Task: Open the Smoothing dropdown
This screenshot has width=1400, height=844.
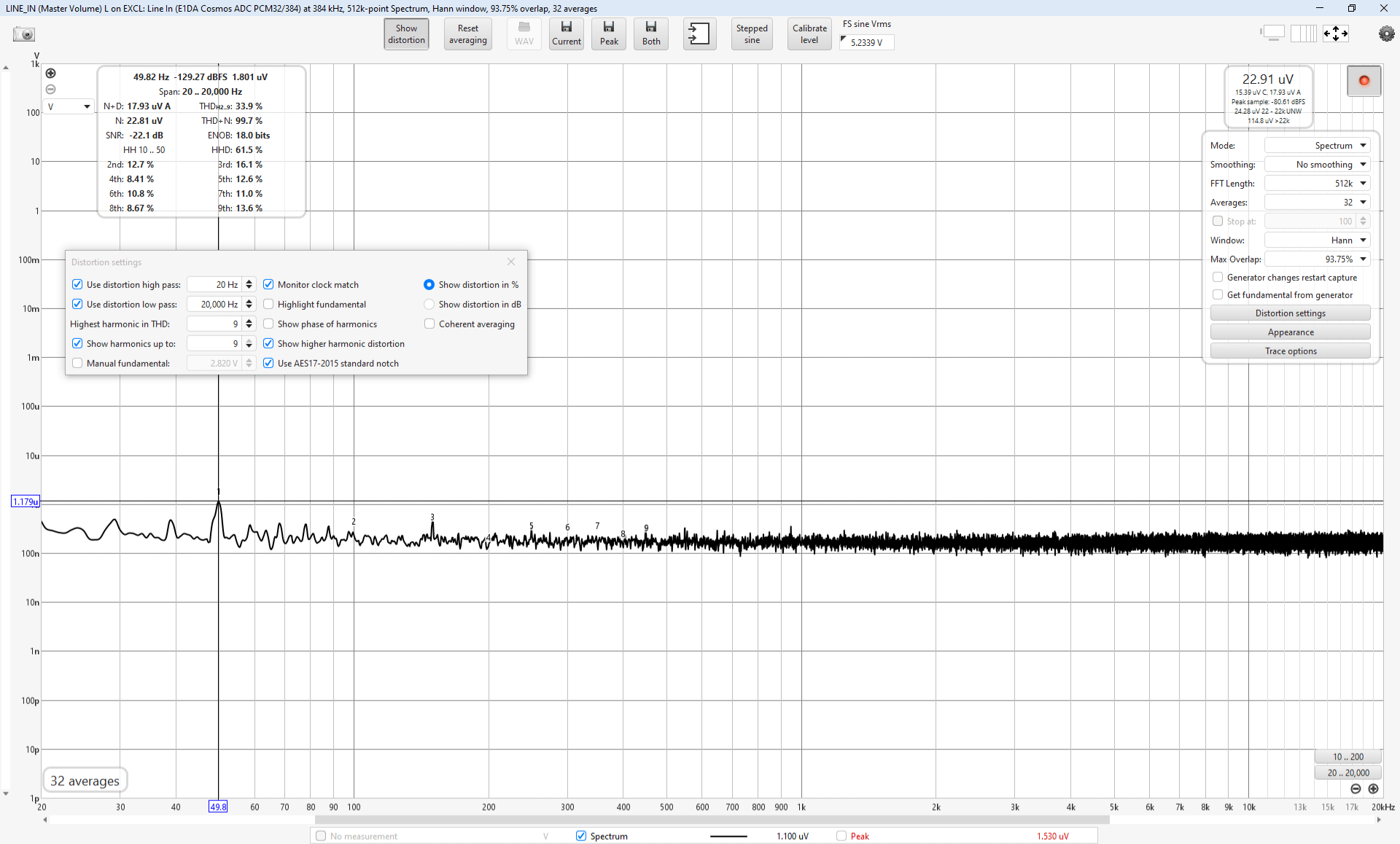Action: 1317,165
